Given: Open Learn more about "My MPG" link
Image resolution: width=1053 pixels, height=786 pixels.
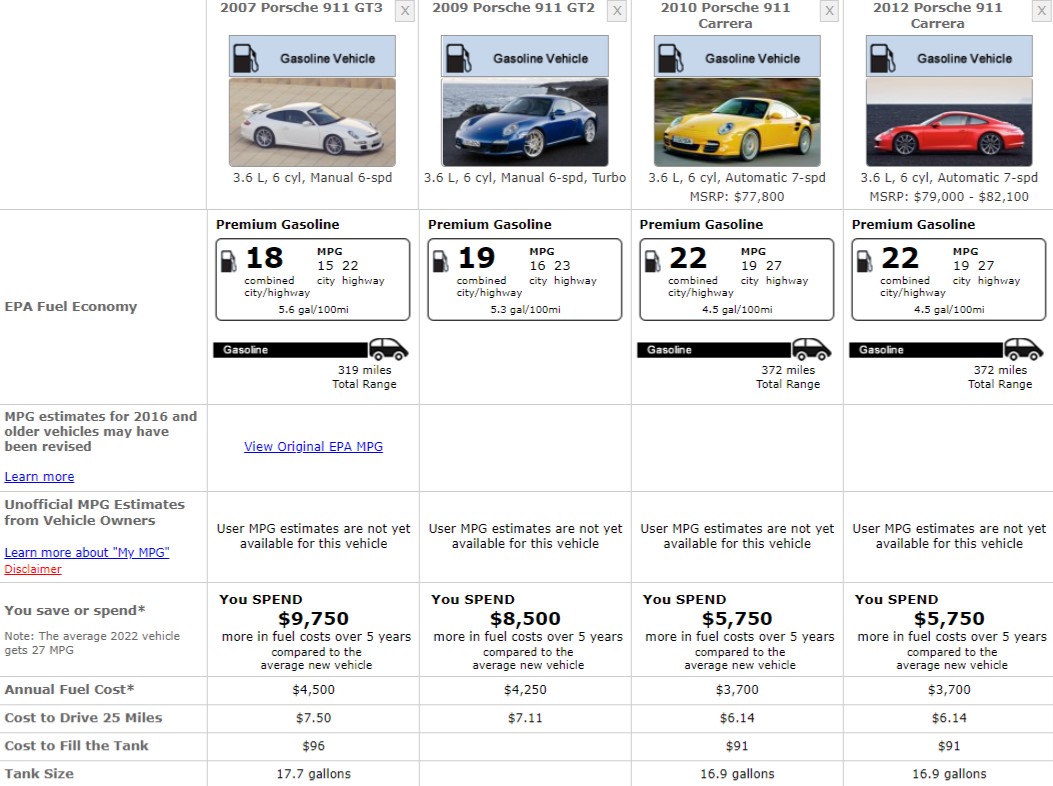Looking at the screenshot, I should 87,553.
